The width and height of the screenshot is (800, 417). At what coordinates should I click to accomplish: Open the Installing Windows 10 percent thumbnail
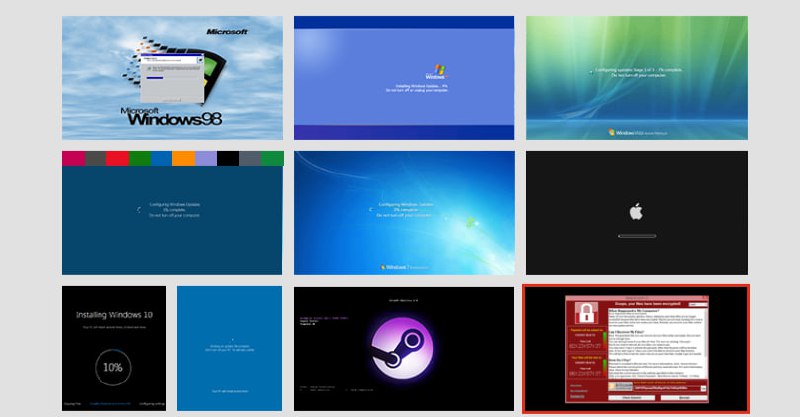114,348
